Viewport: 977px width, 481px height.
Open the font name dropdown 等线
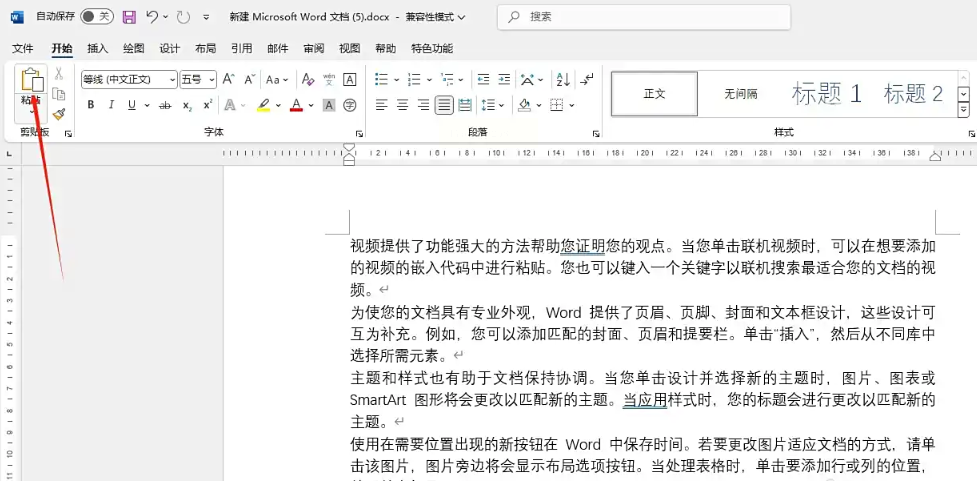171,80
